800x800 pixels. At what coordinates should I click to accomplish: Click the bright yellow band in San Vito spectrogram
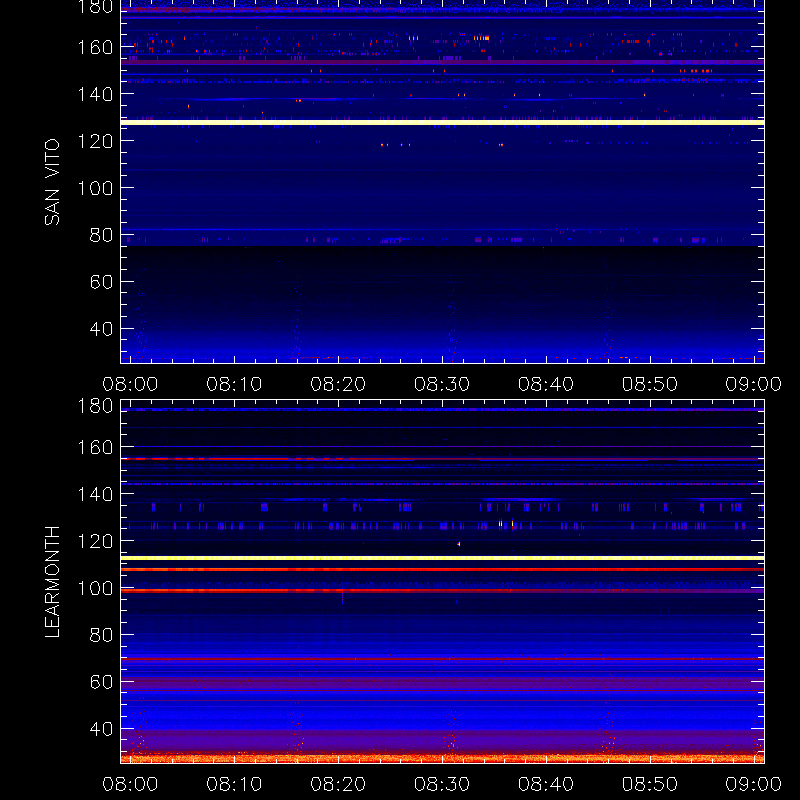pos(442,122)
